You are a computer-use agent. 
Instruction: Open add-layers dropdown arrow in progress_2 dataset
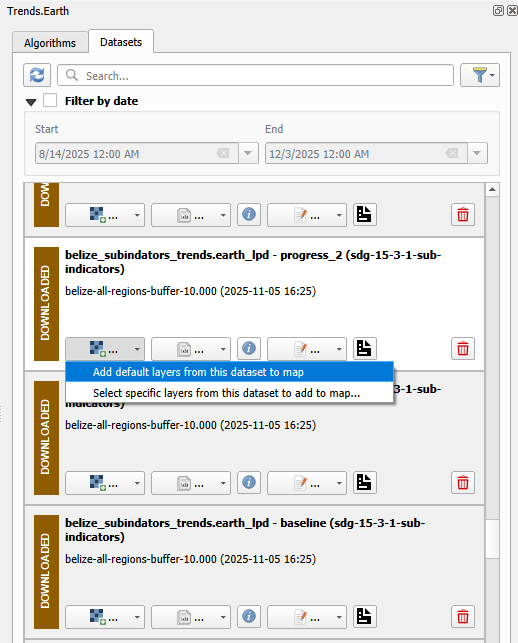coord(137,349)
